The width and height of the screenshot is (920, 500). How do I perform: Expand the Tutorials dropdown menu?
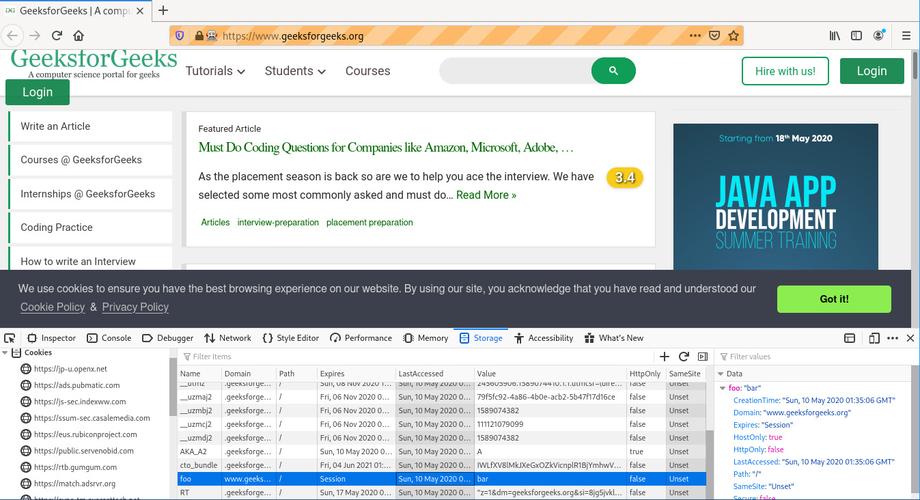point(215,71)
